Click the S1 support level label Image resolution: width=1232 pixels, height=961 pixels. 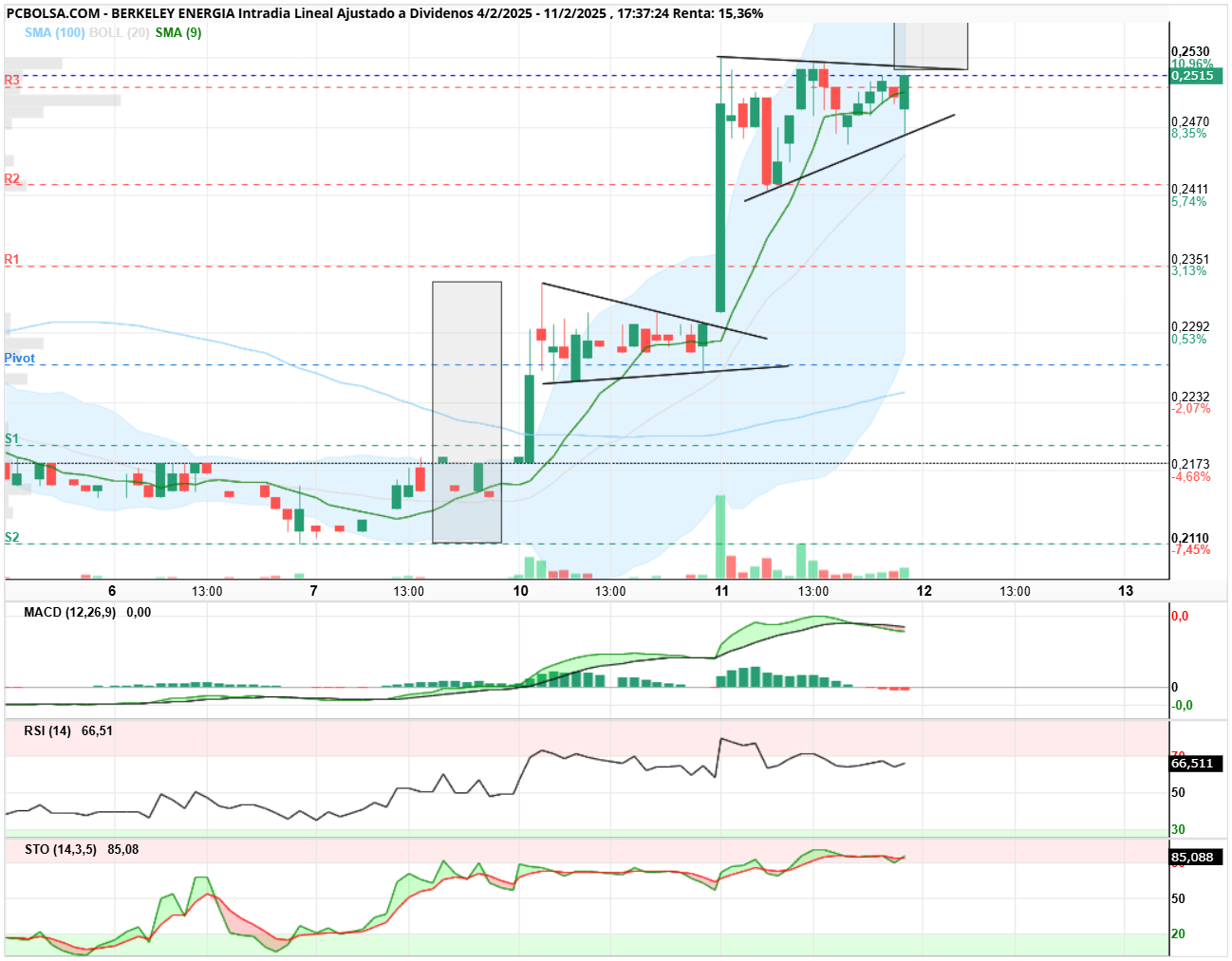[x=11, y=438]
